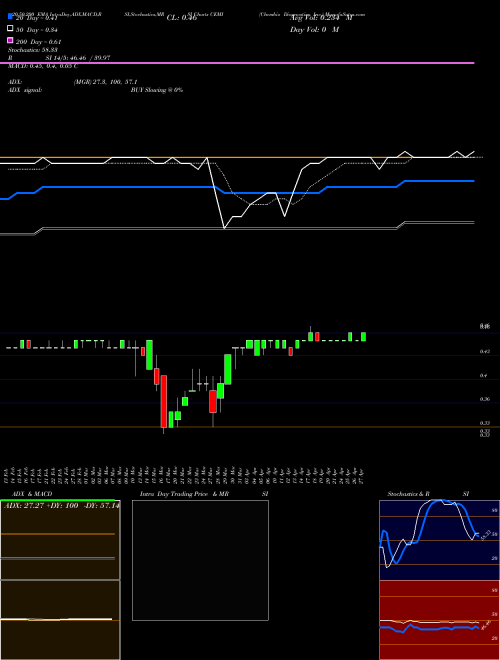Select the Avg Vol: 0.234 M text

click(321, 18)
